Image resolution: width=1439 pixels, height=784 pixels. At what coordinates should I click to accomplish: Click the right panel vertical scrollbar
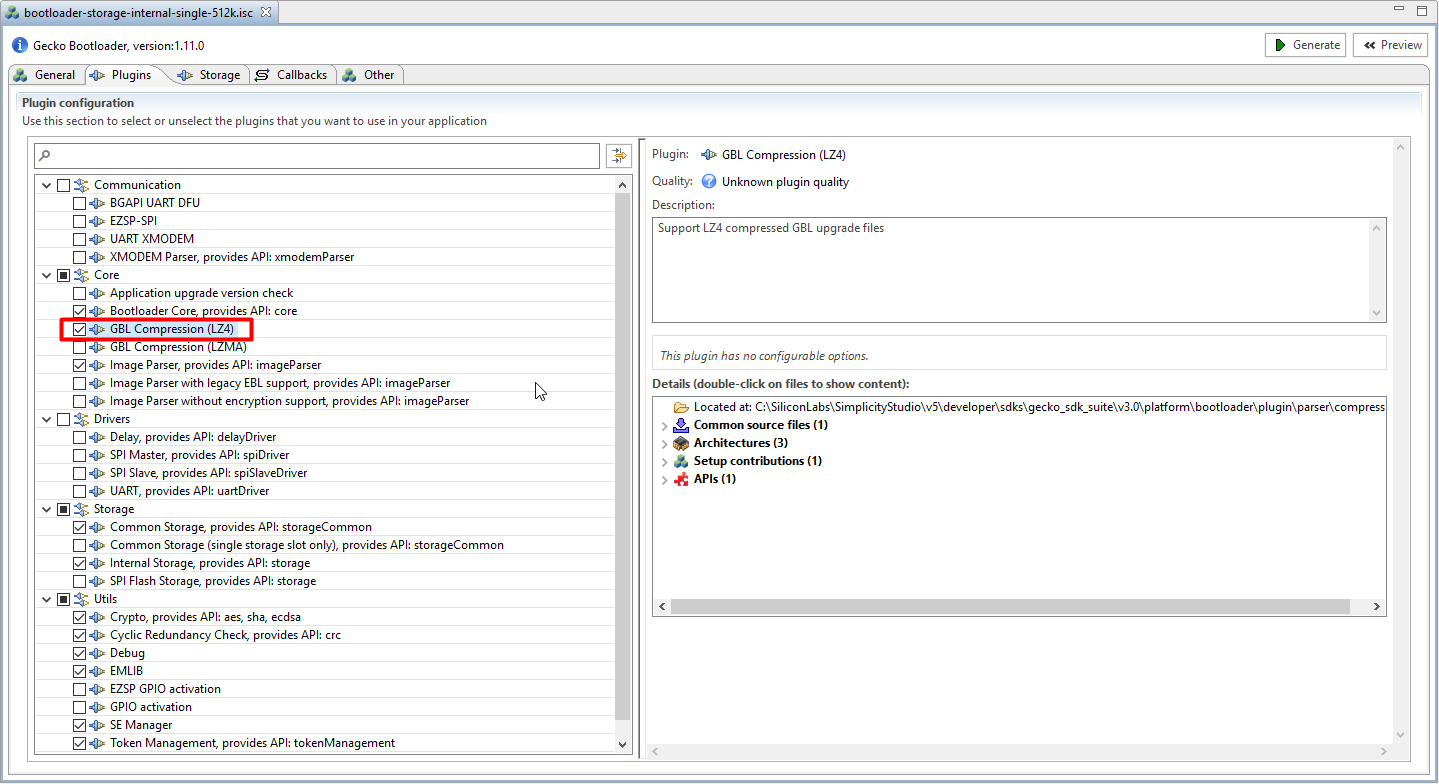1401,440
